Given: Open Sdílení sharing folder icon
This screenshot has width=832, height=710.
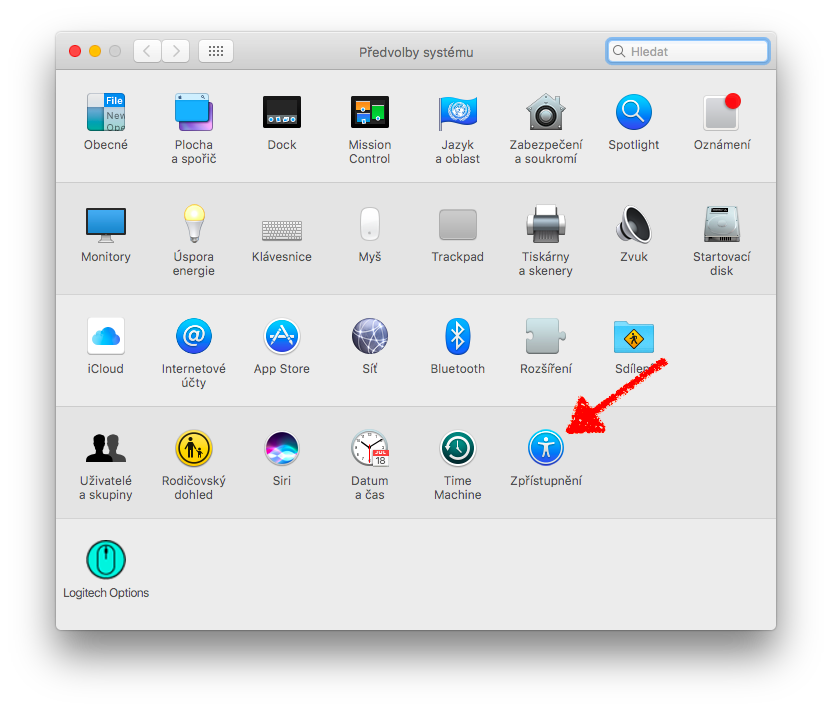Looking at the screenshot, I should click(634, 337).
